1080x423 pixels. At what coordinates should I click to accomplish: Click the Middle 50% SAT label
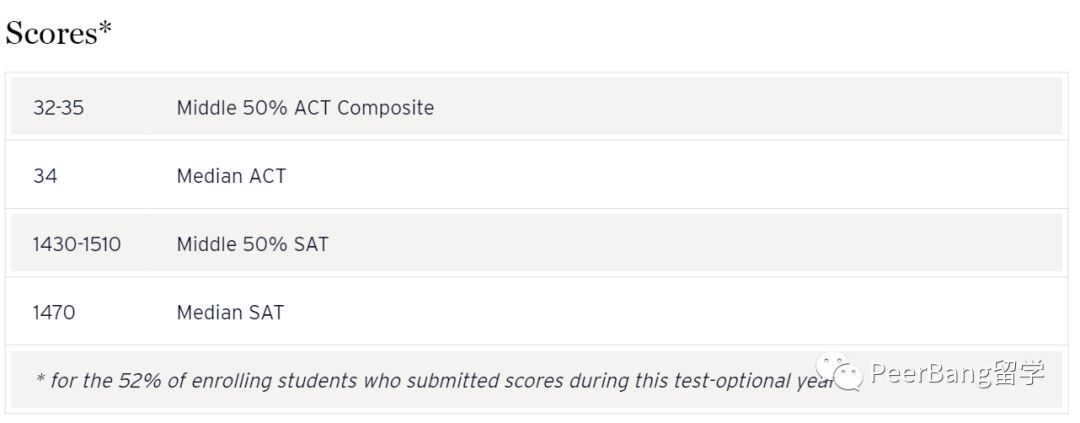(x=252, y=245)
